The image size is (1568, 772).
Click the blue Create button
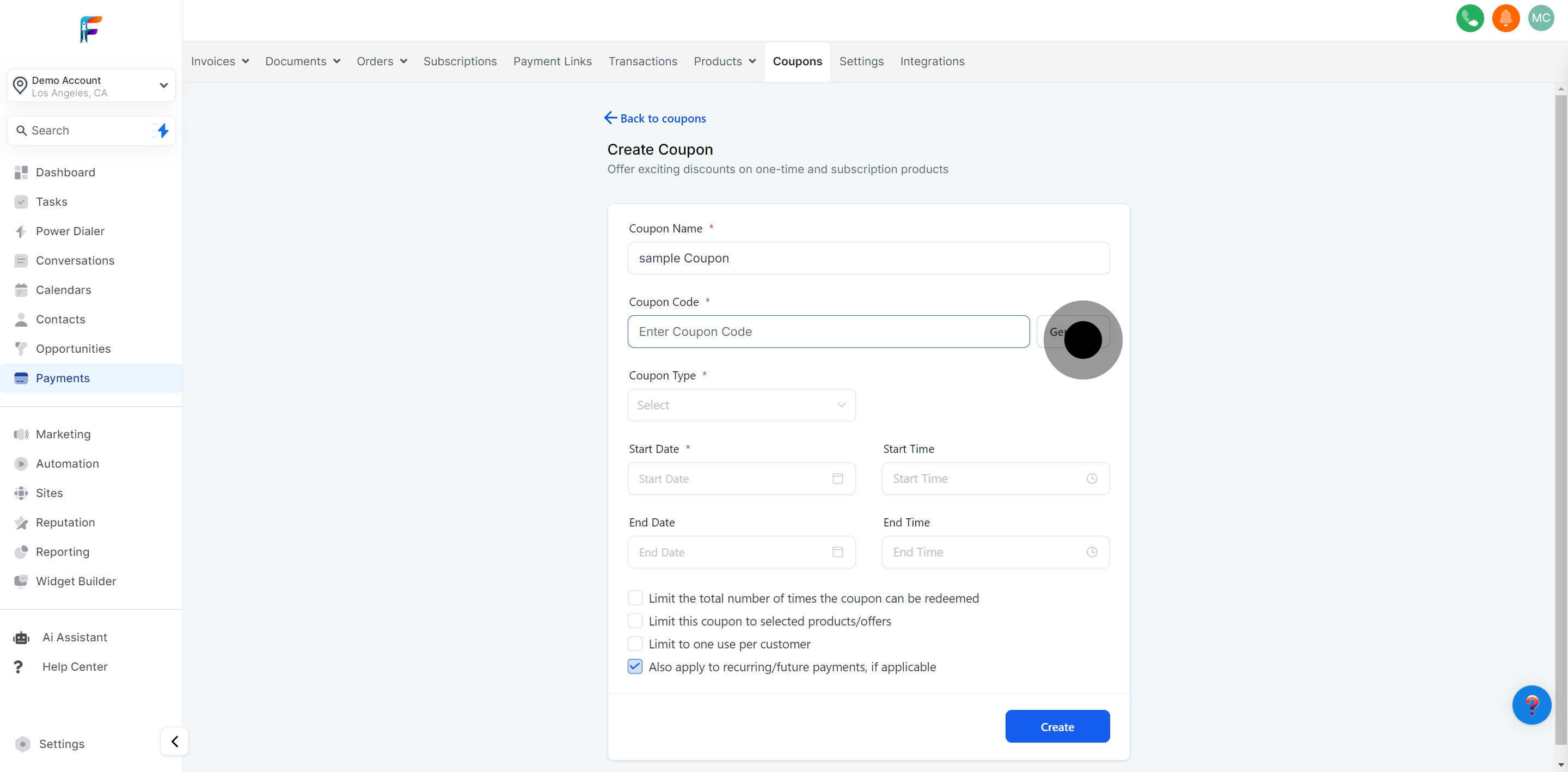(1057, 727)
